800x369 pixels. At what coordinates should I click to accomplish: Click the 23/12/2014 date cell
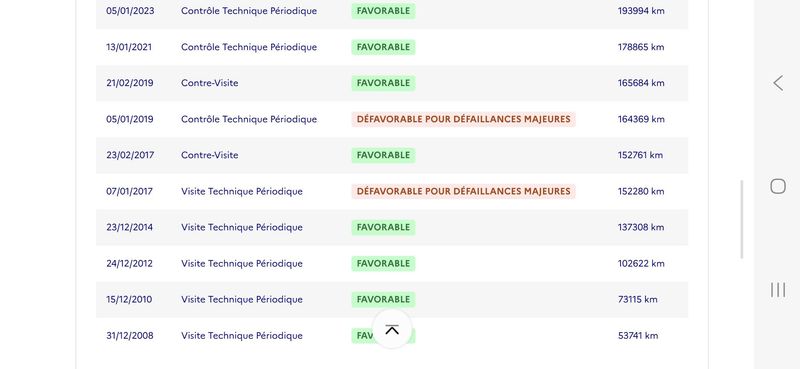[129, 227]
